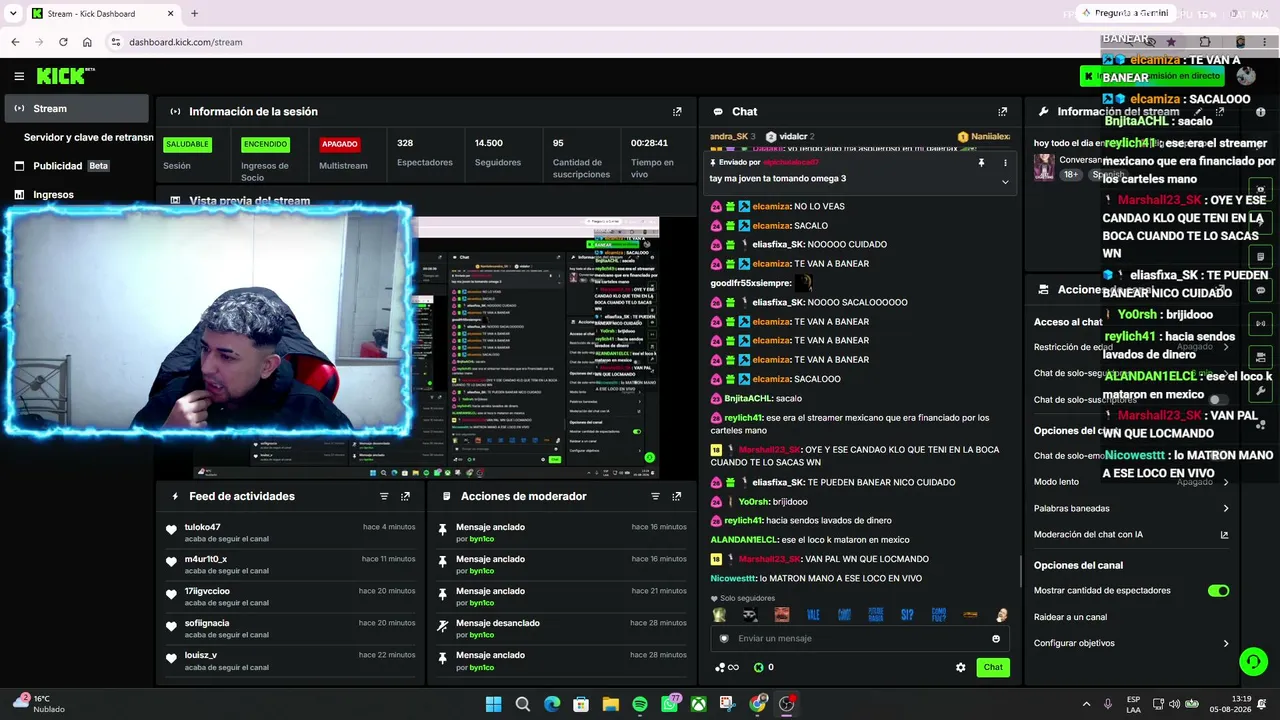Click the green Chat send button
Viewport: 1280px width, 720px height.
click(x=993, y=667)
